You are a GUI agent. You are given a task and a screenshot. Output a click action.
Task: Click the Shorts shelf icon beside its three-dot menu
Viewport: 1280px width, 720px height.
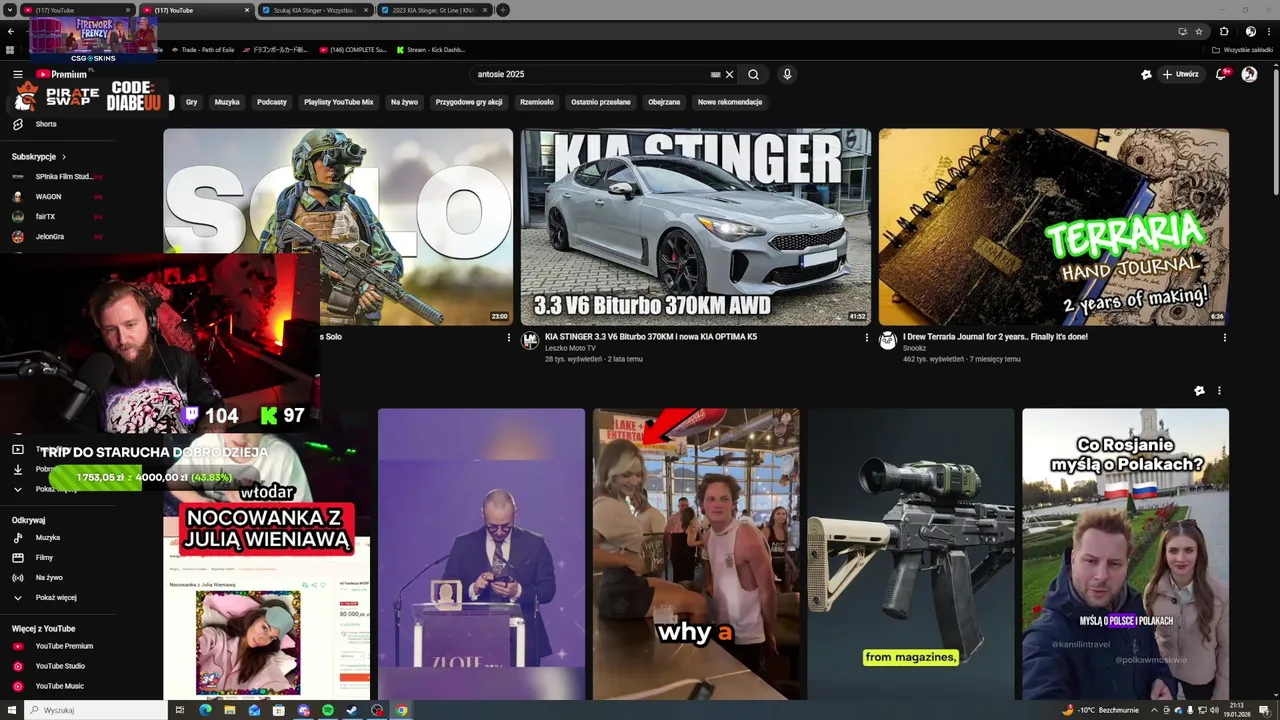coord(1199,391)
